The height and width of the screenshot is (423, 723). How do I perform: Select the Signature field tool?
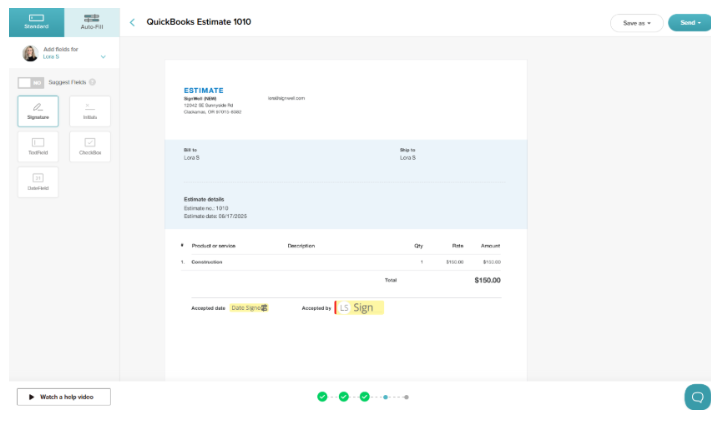(x=37, y=111)
